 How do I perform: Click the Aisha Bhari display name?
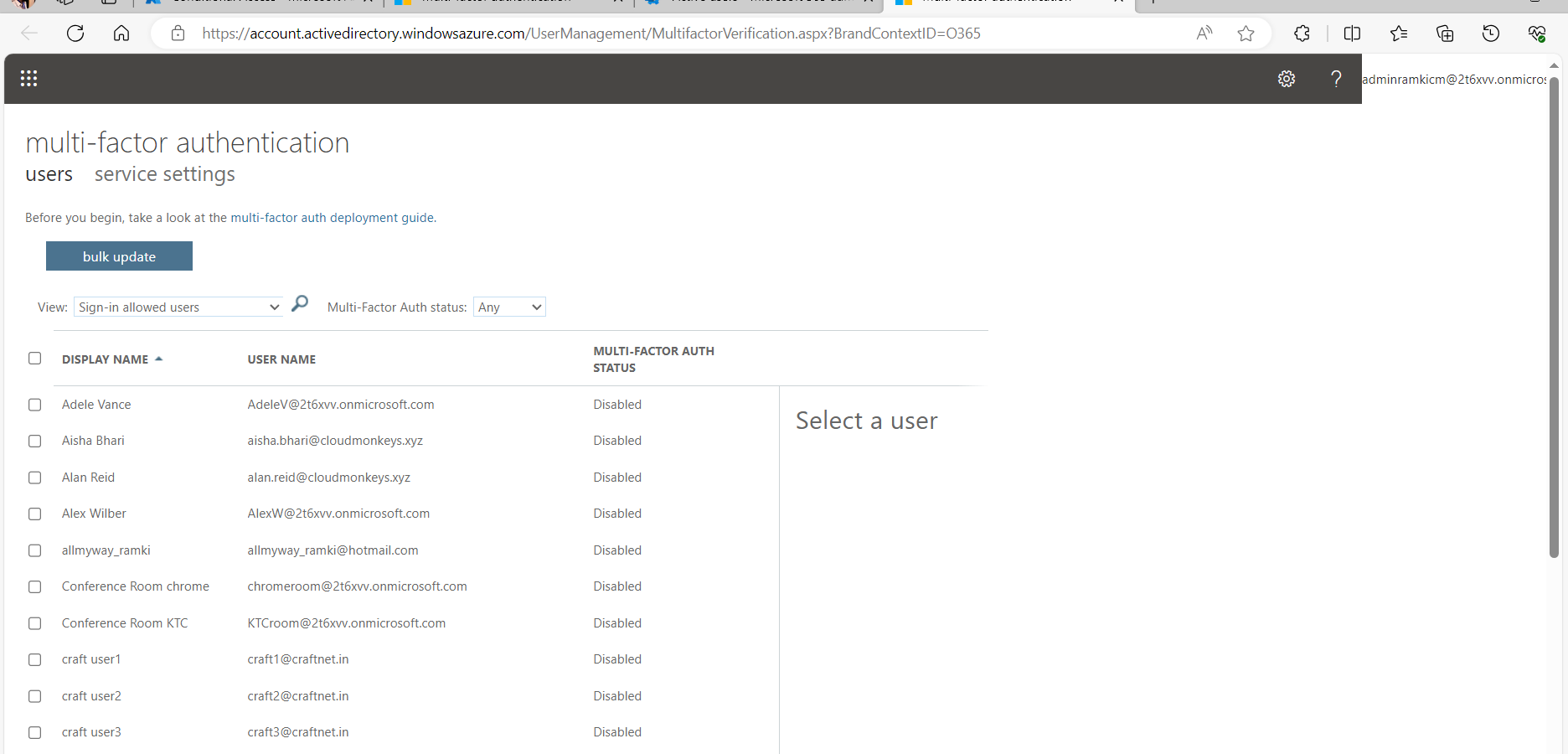click(93, 441)
